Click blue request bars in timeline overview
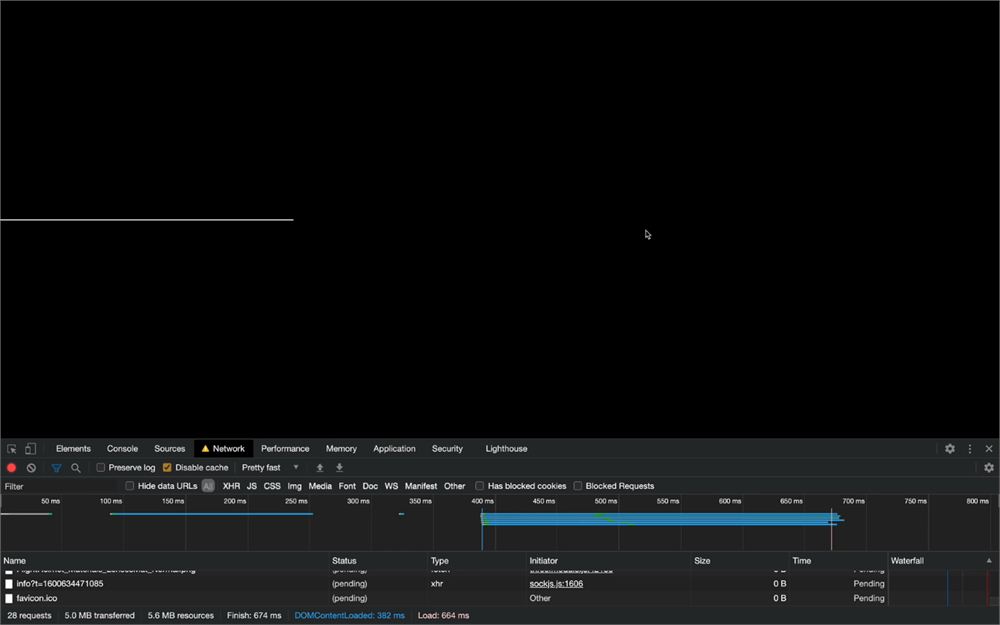Image resolution: width=1000 pixels, height=625 pixels. (661, 519)
